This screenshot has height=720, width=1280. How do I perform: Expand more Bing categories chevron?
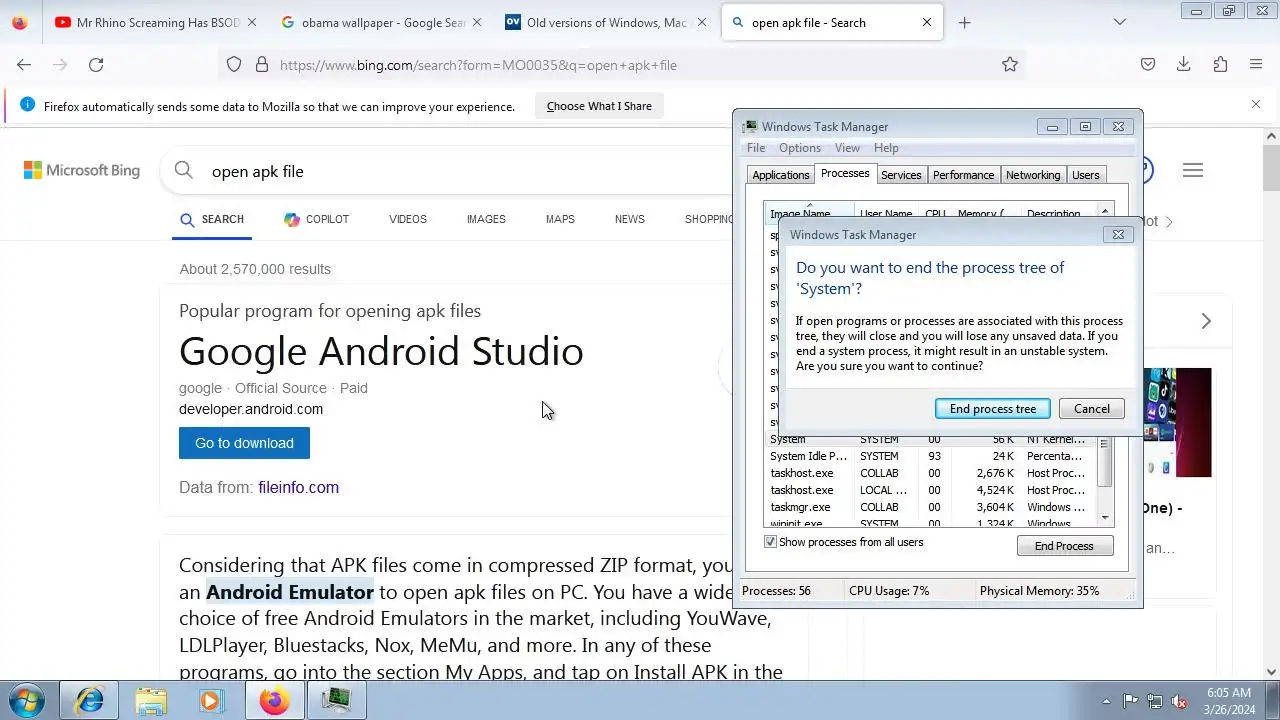pyautogui.click(x=1168, y=221)
